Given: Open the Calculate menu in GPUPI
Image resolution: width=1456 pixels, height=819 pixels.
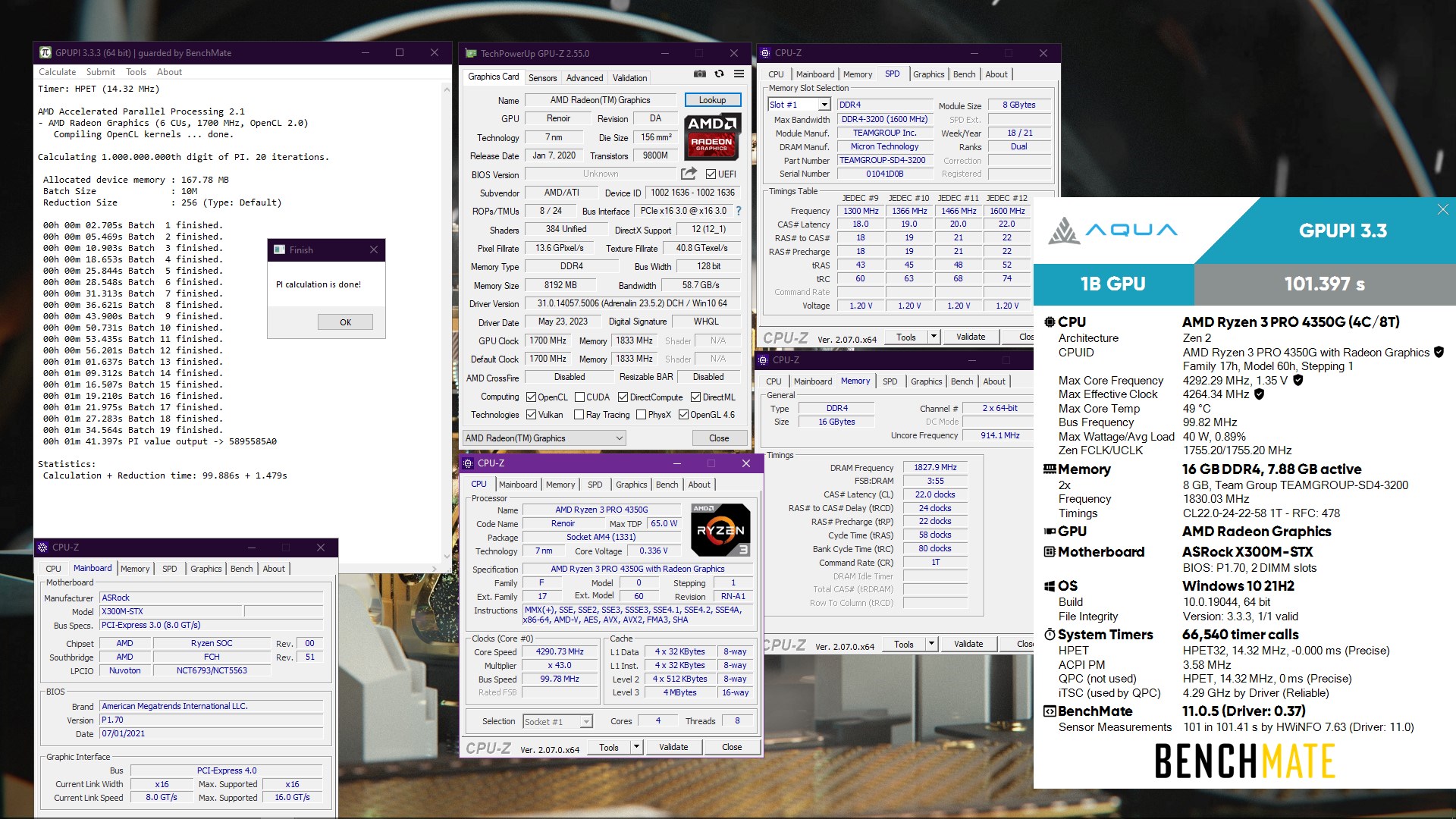Looking at the screenshot, I should click(58, 72).
